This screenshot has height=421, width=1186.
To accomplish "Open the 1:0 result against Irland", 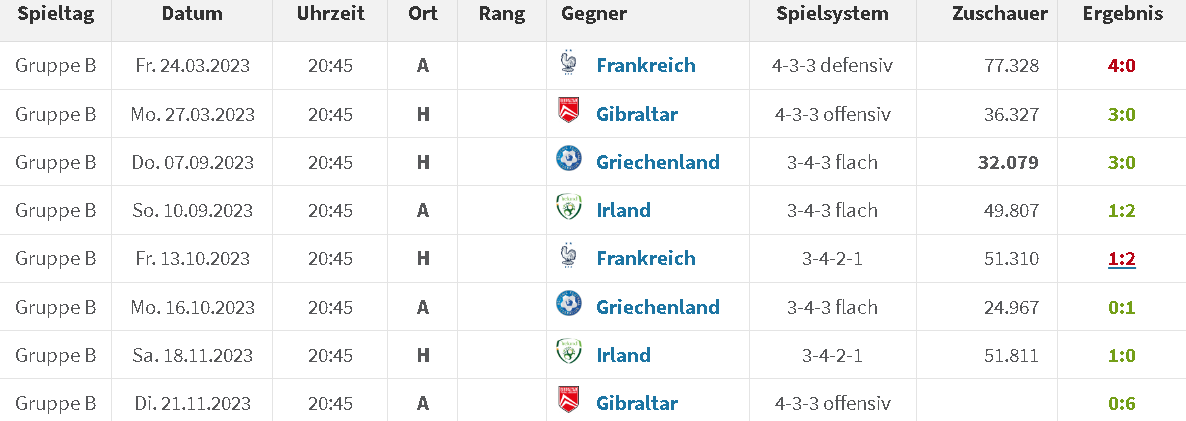I will tap(1122, 355).
